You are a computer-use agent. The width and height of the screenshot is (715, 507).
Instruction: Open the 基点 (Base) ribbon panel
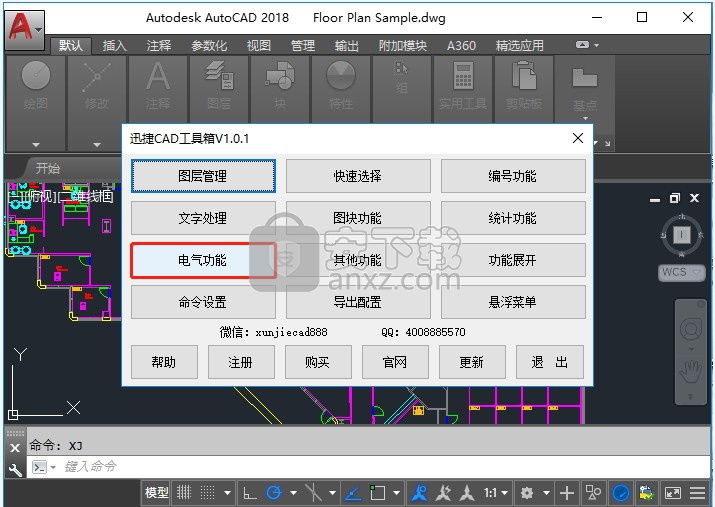[585, 89]
